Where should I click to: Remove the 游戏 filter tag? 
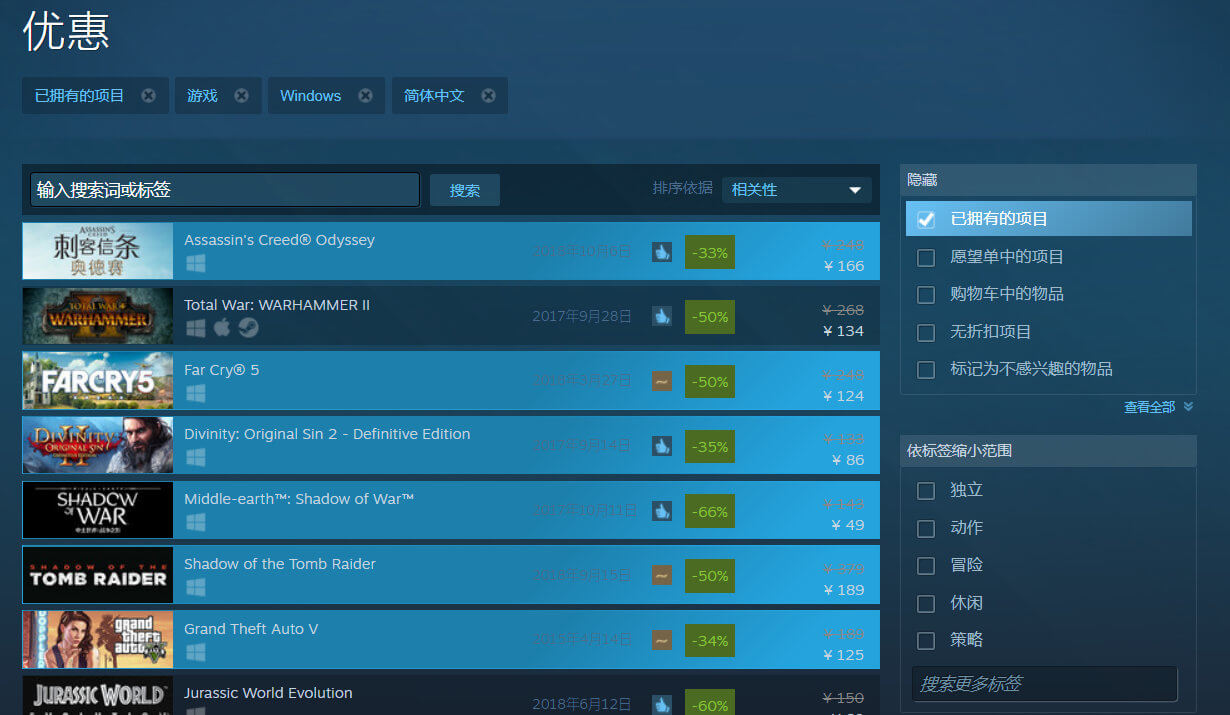pyautogui.click(x=242, y=96)
